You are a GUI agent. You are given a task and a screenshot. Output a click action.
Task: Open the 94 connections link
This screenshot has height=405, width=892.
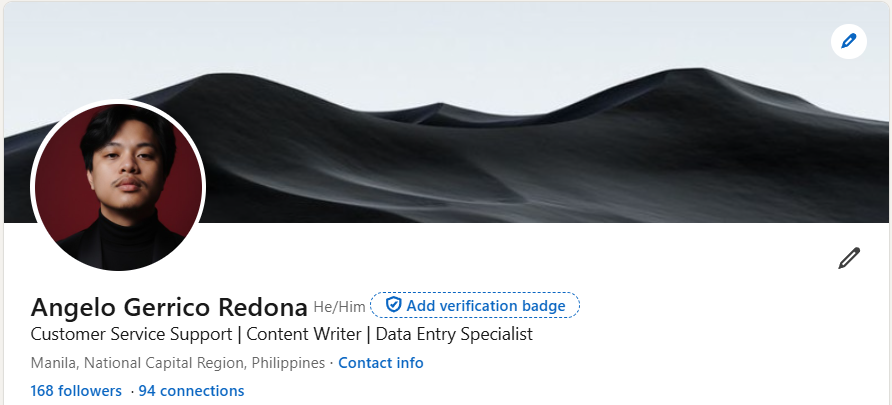coord(191,391)
